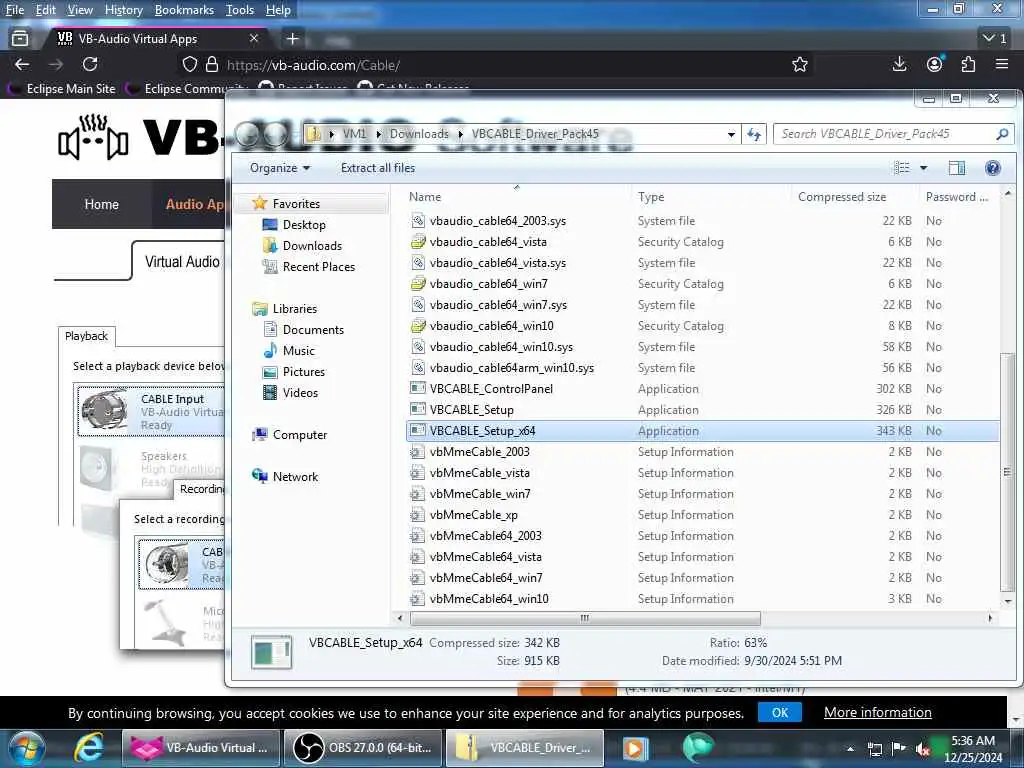The width and height of the screenshot is (1024, 768).
Task: Select vbMmeCable_2003 setup information
Action: coord(479,452)
